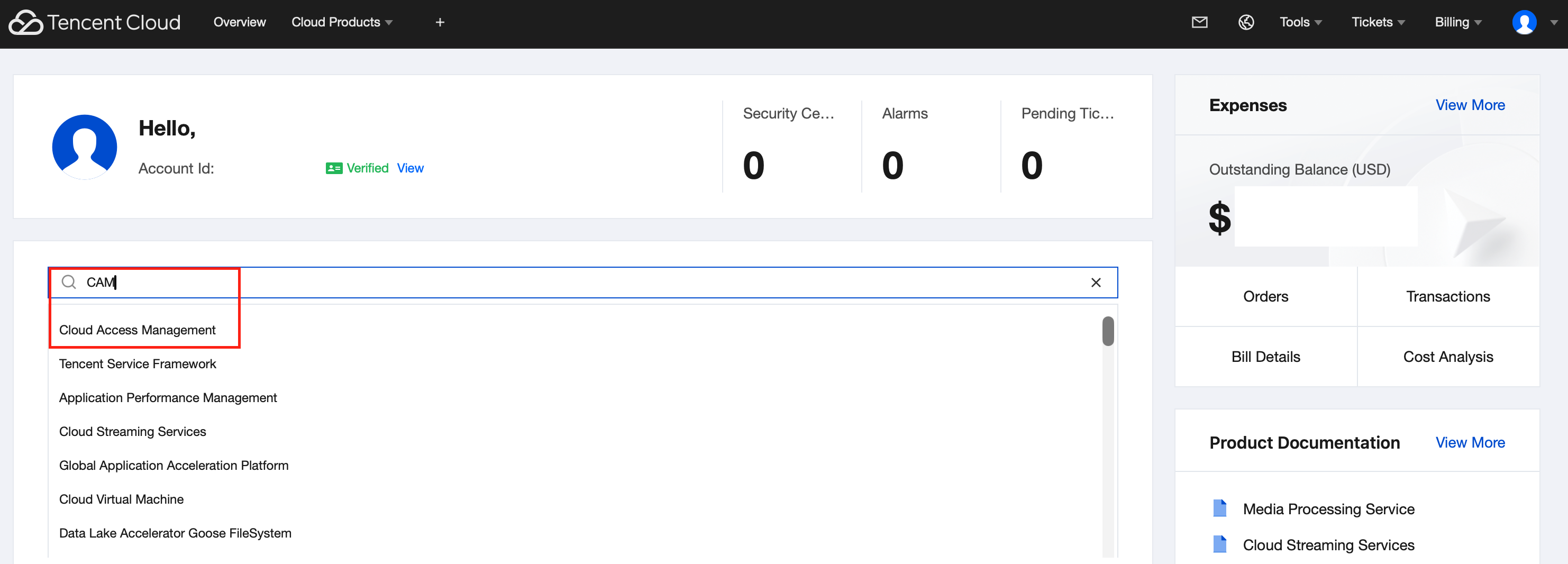Click into the CAM search input field
Screen dimensions: 1568x564
pos(582,283)
